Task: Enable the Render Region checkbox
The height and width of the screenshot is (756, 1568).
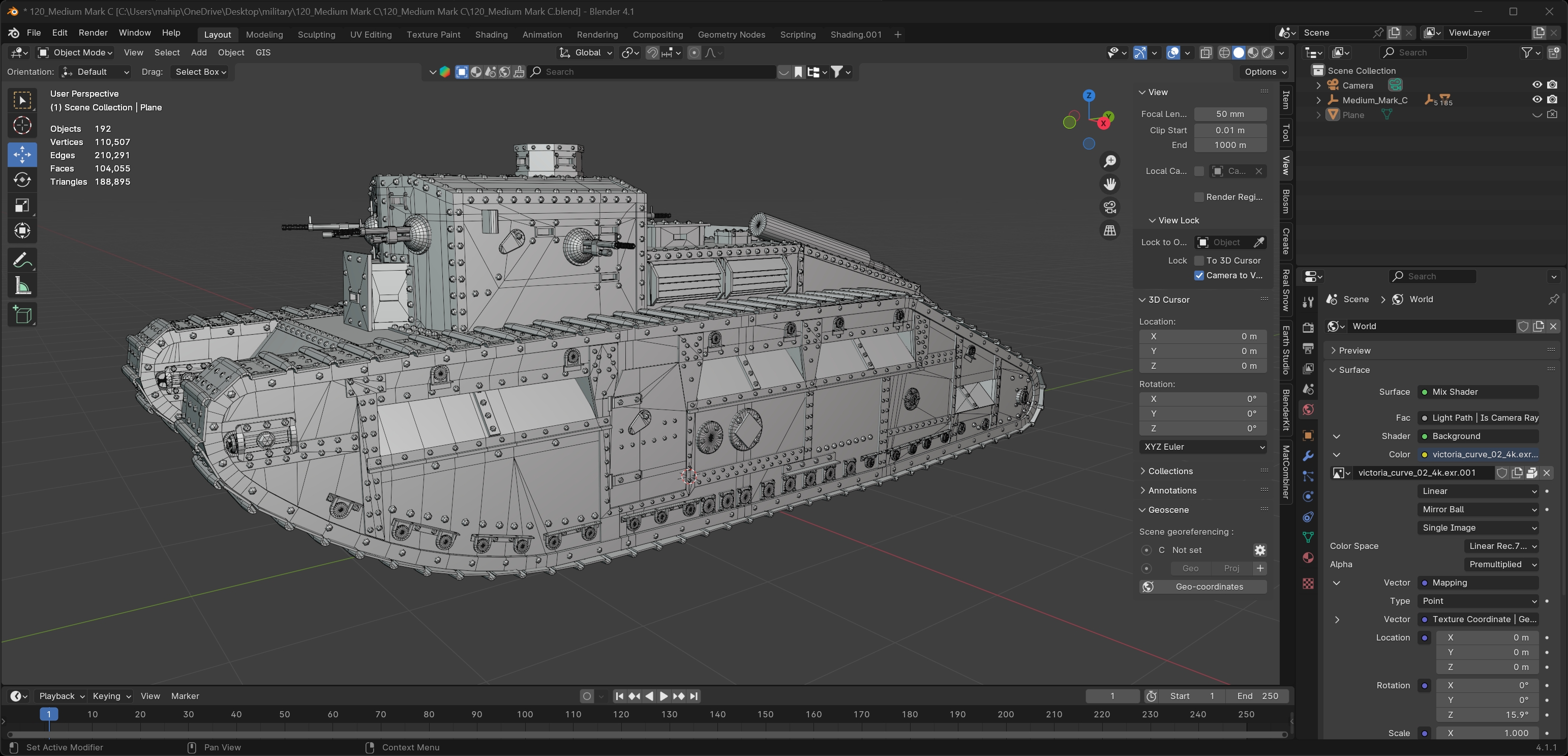Action: coord(1199,197)
